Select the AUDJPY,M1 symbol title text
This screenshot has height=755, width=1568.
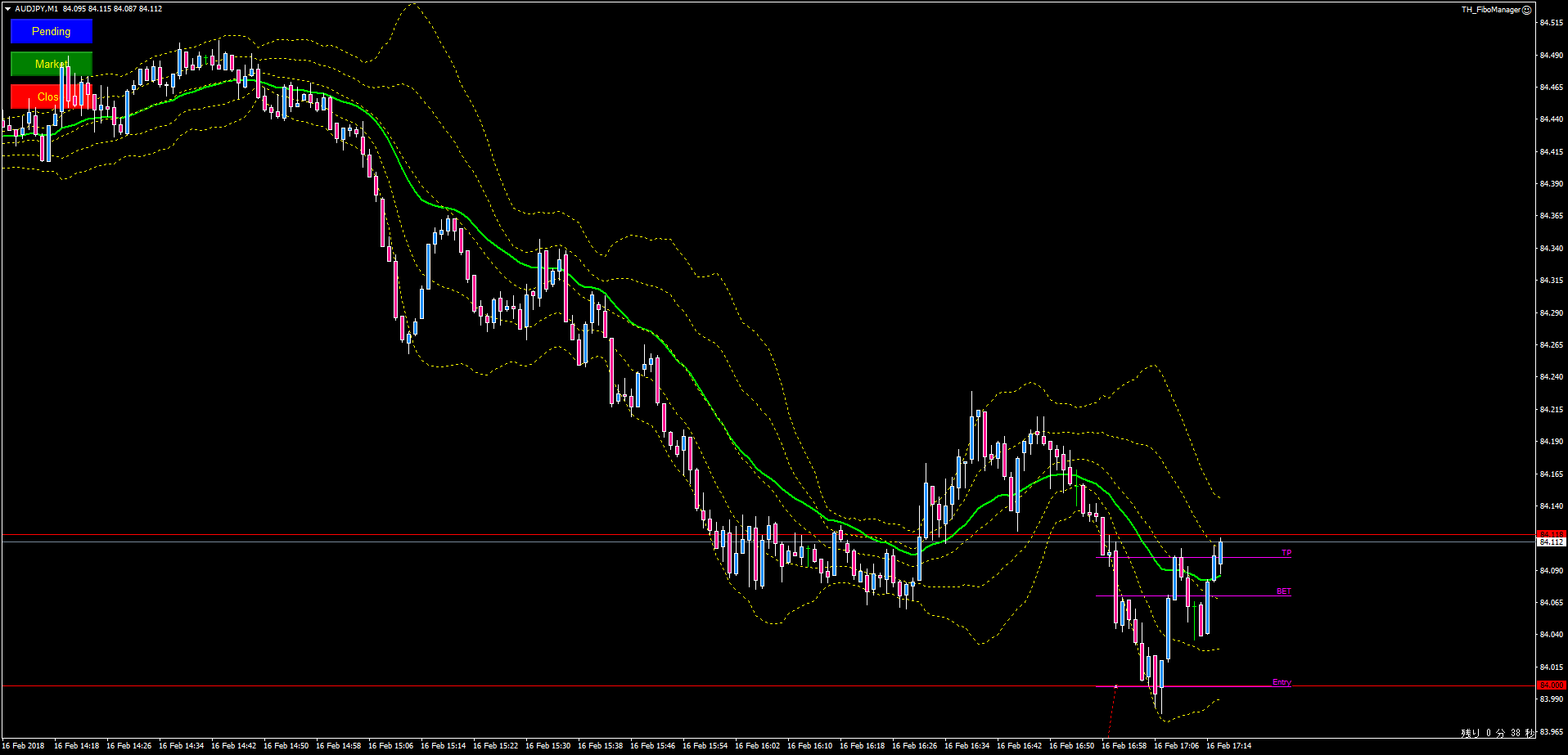coord(37,9)
